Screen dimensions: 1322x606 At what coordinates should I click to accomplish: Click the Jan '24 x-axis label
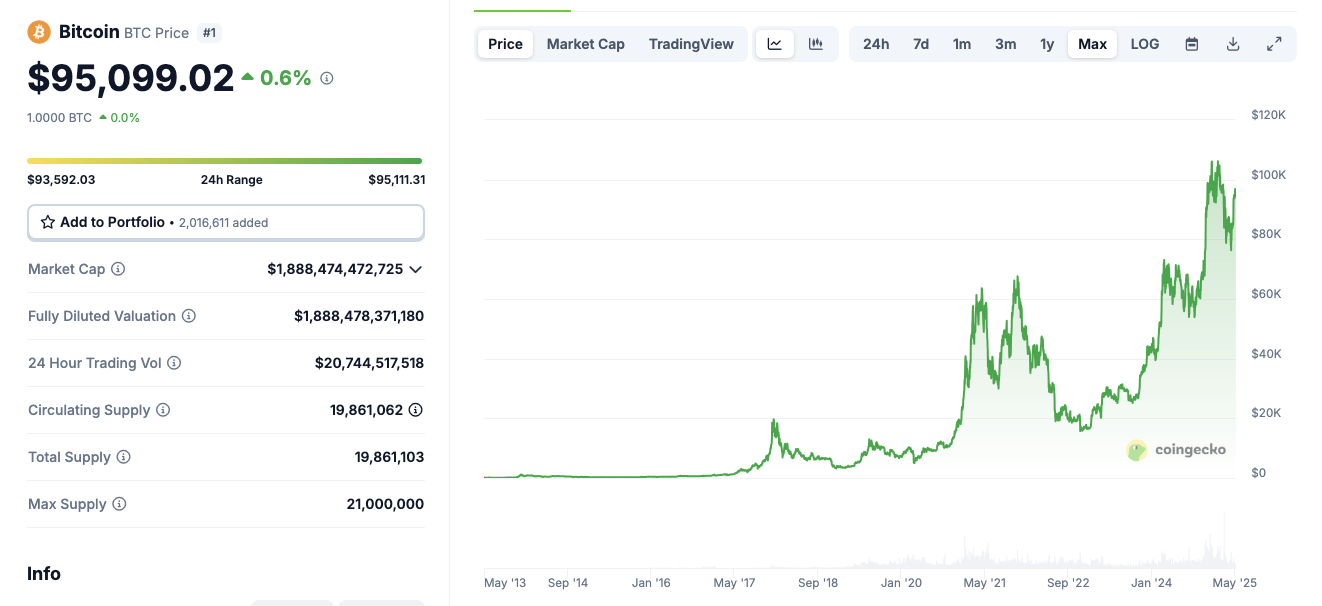coord(1151,583)
